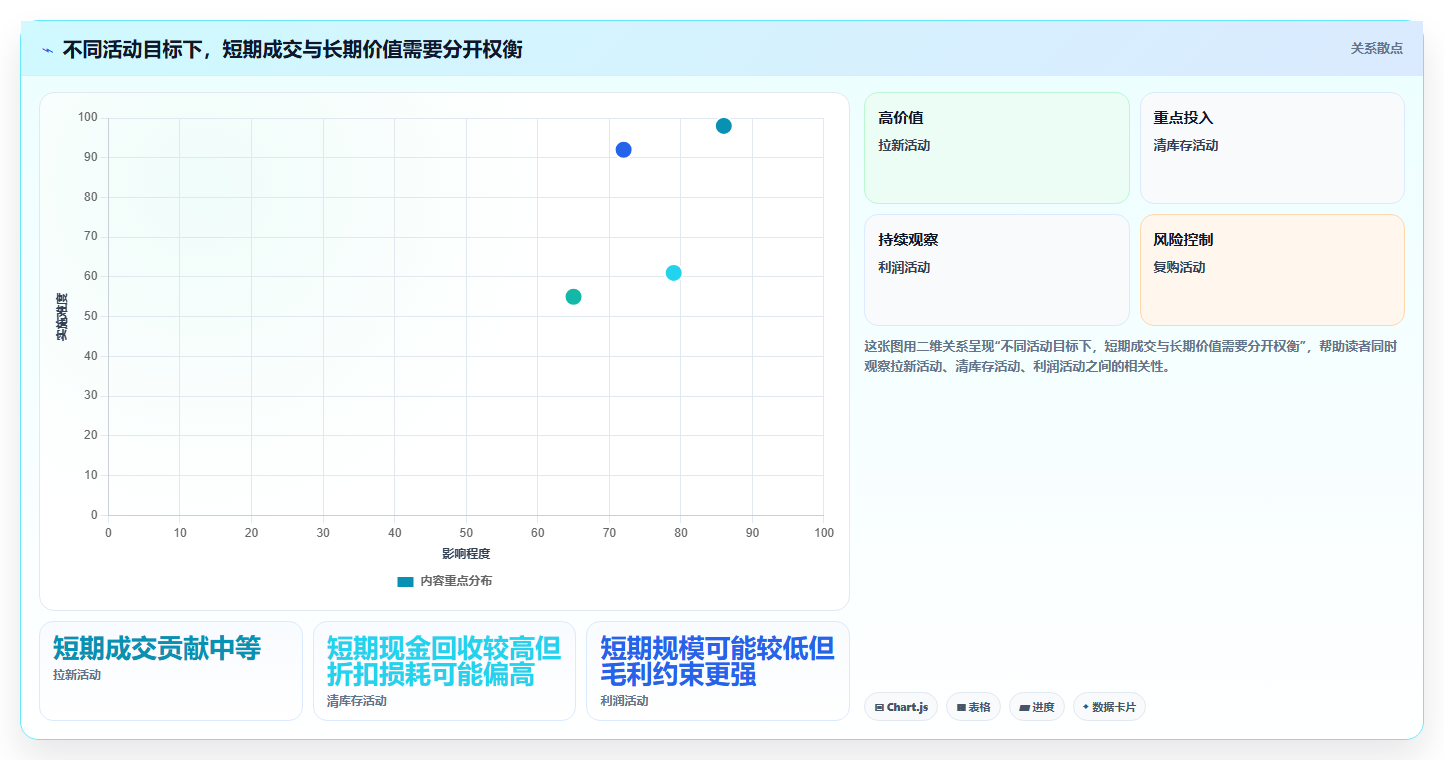Click the 数据卡片 tag
1444x760 pixels.
coord(1109,707)
